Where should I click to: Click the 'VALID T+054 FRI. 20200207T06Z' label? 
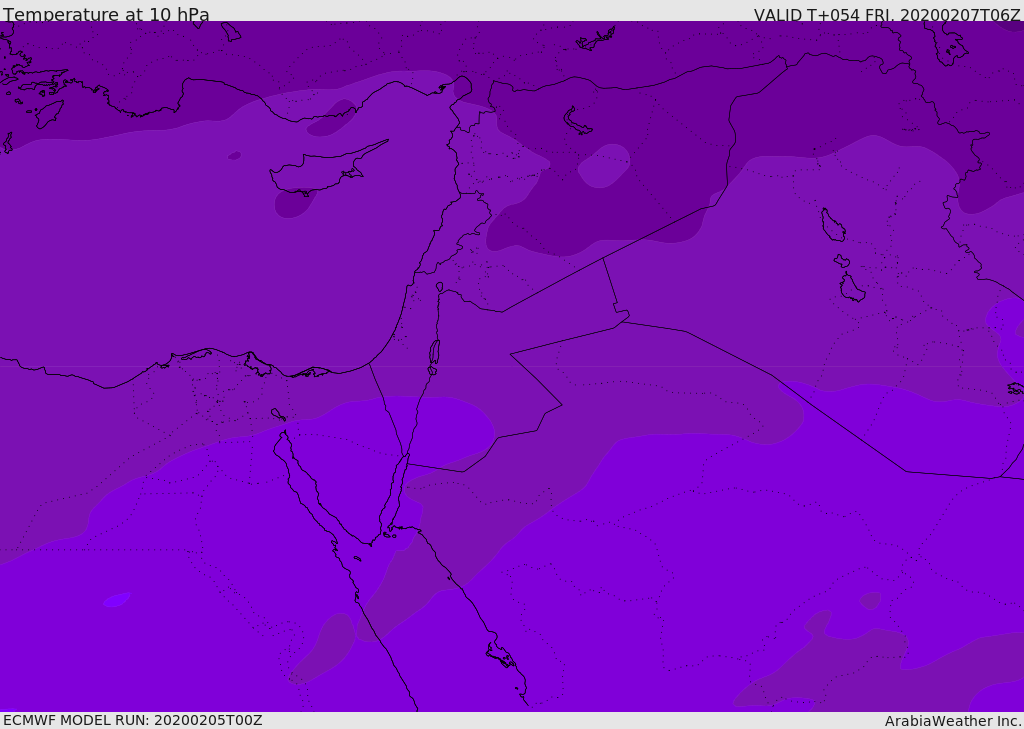click(887, 15)
